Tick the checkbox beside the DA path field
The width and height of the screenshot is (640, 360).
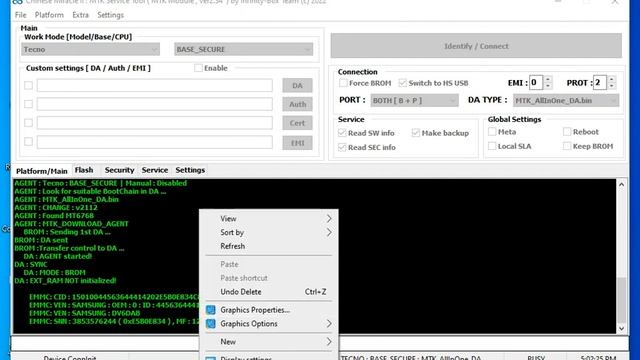28,85
